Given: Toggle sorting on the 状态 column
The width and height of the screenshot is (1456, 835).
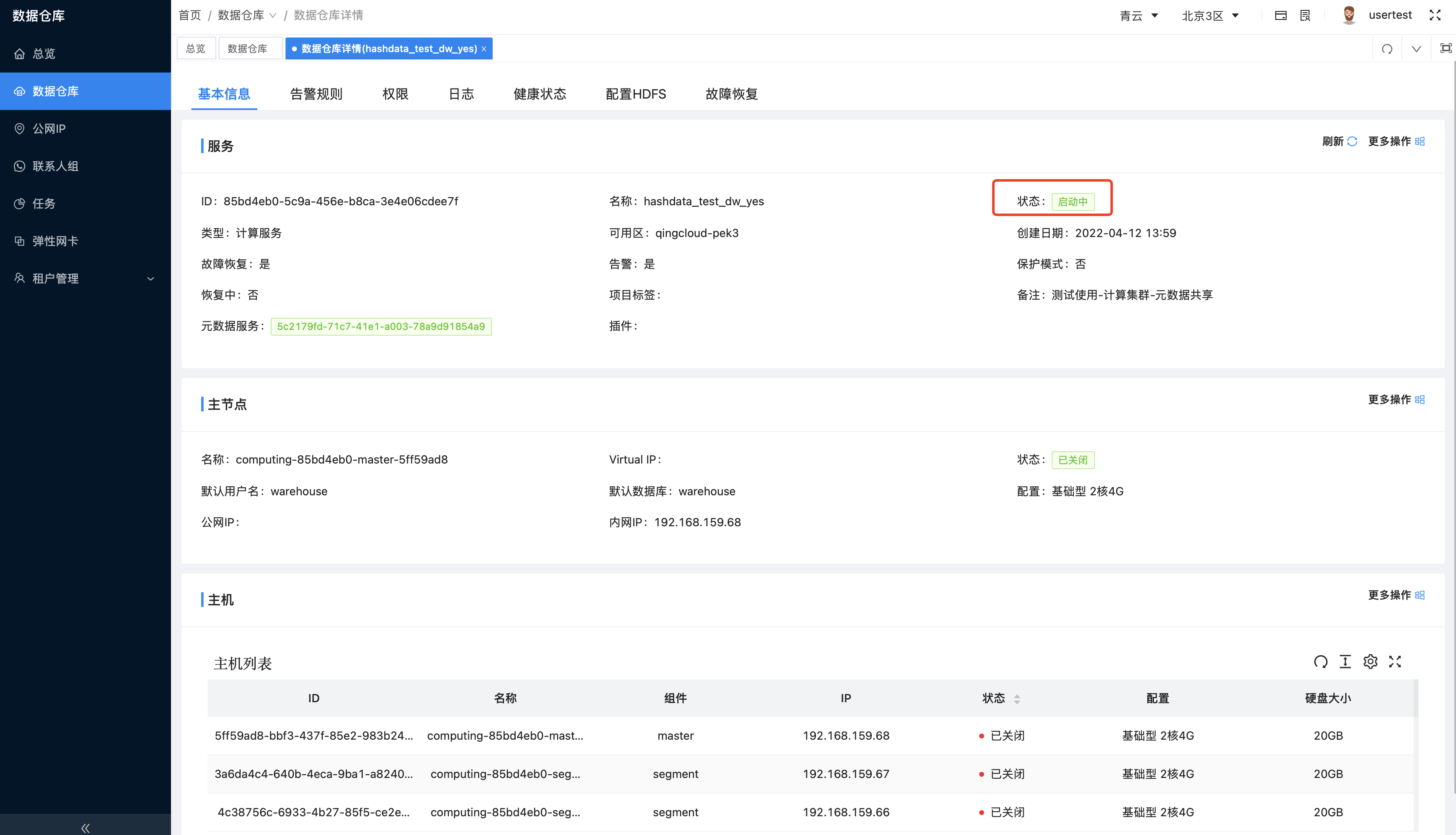Looking at the screenshot, I should coord(1017,699).
